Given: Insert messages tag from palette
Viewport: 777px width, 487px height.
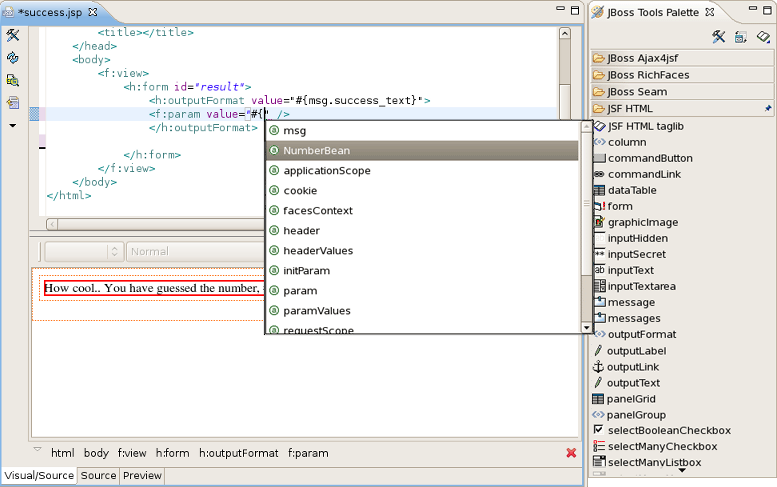Looking at the screenshot, I should click(x=627, y=318).
